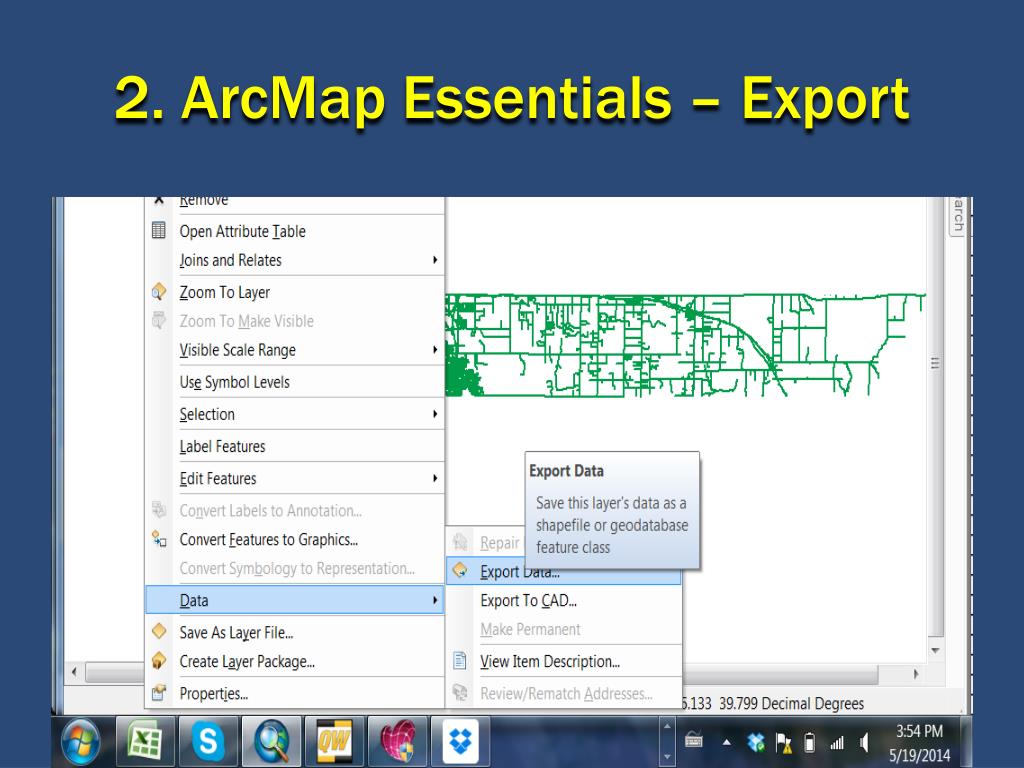Expand the Selection submenu arrow
Viewport: 1024px width, 768px height.
(x=435, y=413)
